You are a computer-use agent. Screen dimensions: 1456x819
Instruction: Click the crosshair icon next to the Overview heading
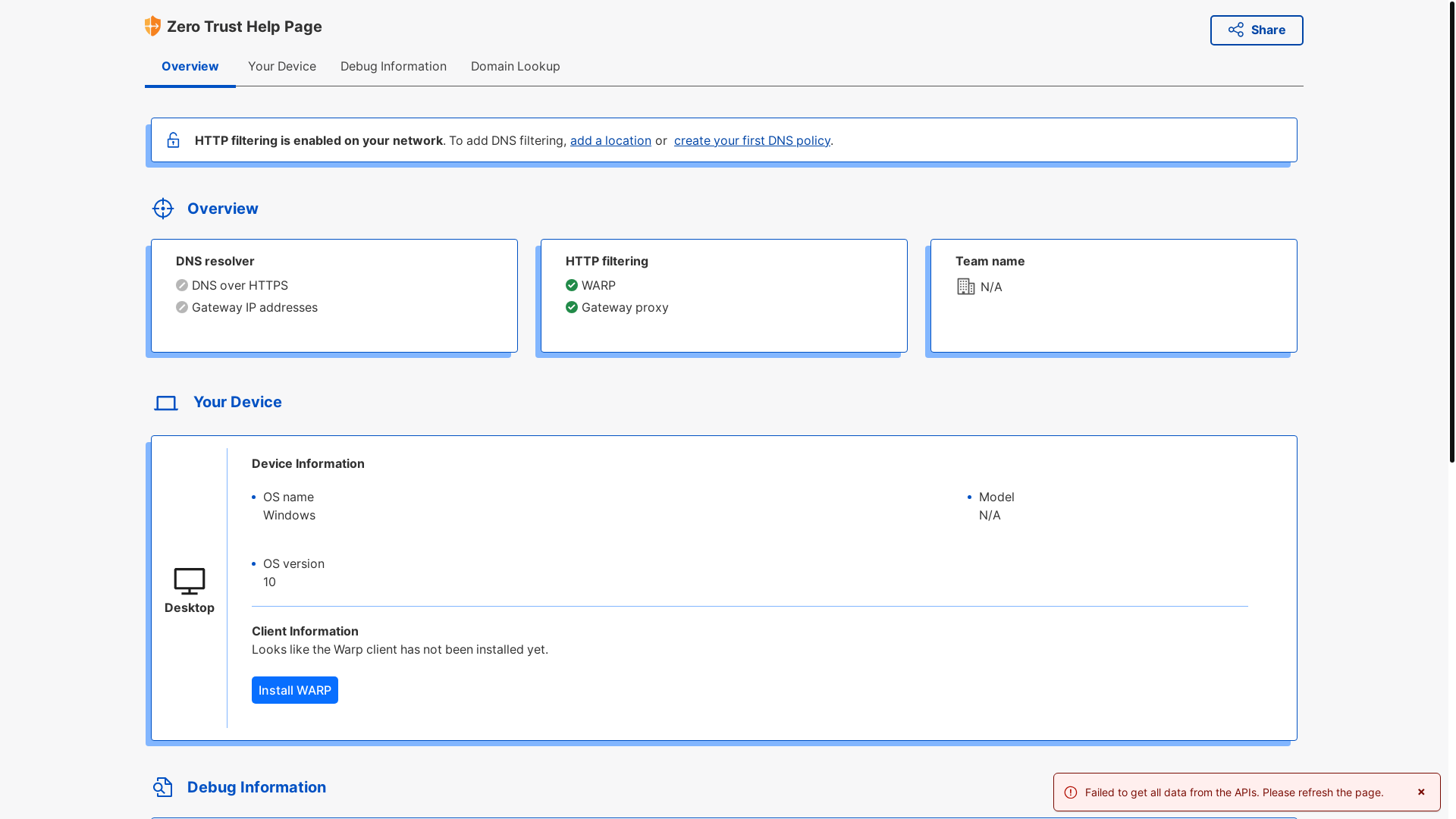163,209
